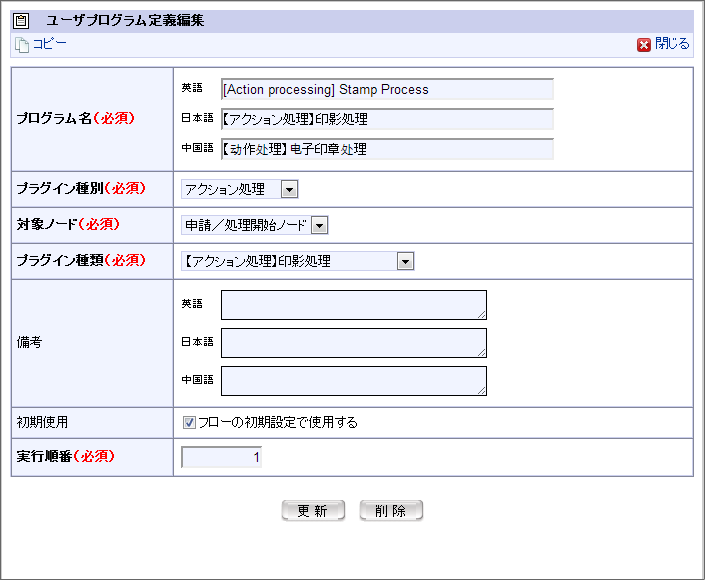Viewport: 705px width, 580px height.
Task: Click the copy document icon
Action: (x=22, y=45)
